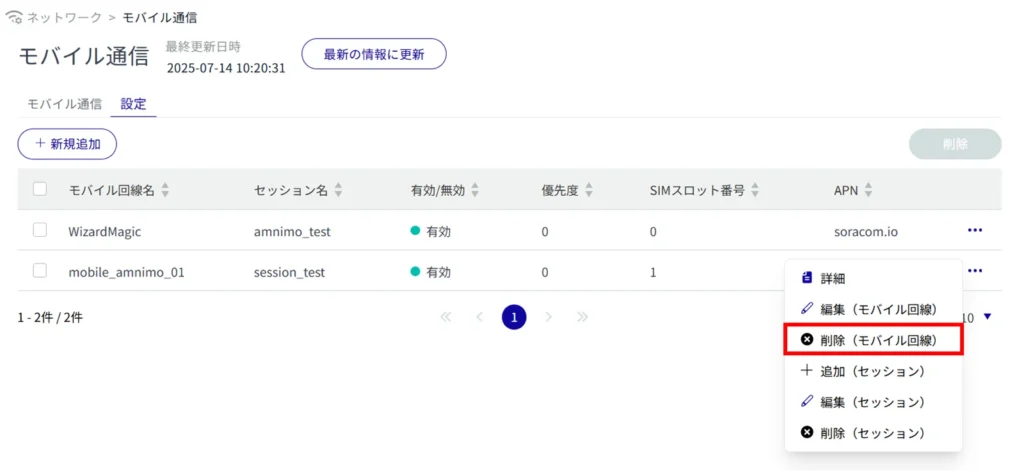Viewport: 1024px width, 471px height.
Task: Tick the select-all header checkbox
Action: 40,189
